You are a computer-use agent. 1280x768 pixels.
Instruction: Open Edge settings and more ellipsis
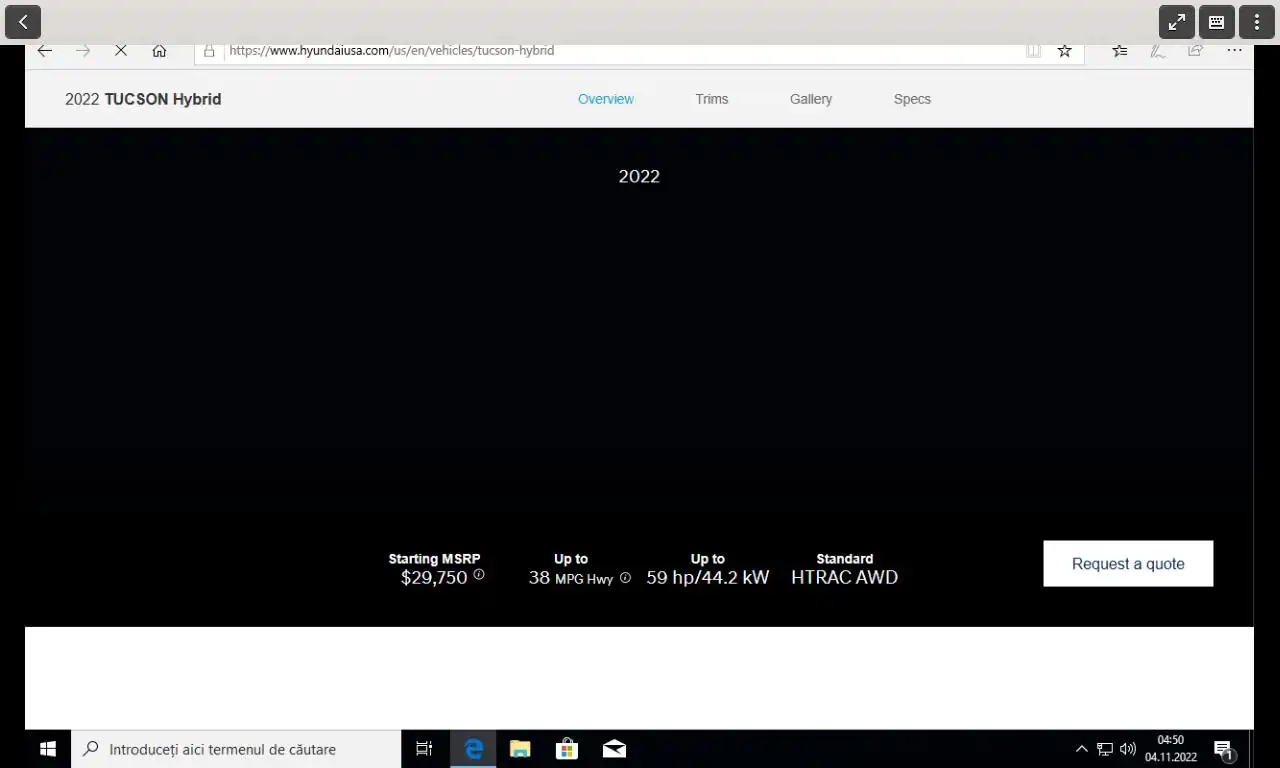coord(1234,50)
